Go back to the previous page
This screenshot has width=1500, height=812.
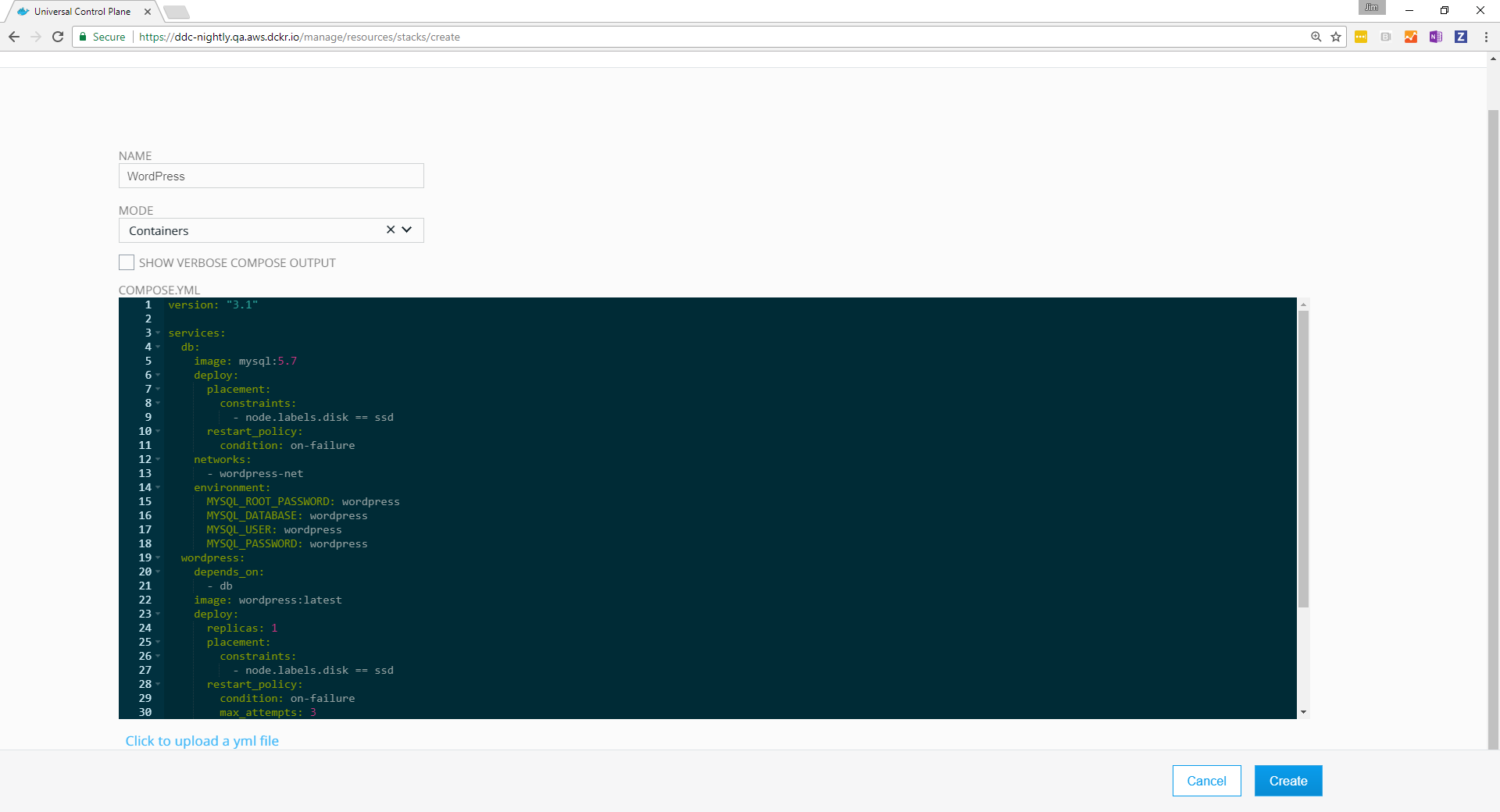point(14,37)
